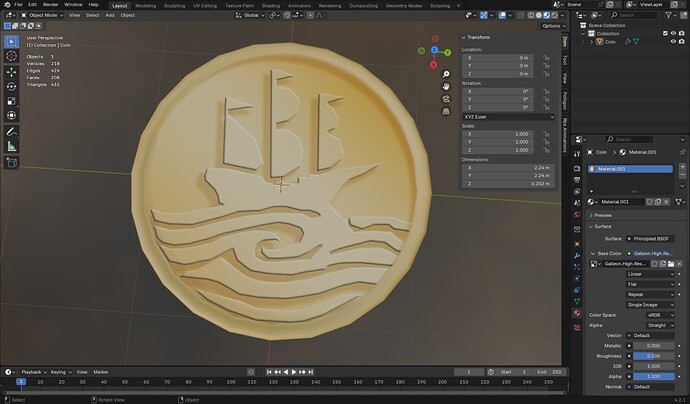Open the Material properties tab icon

577,313
